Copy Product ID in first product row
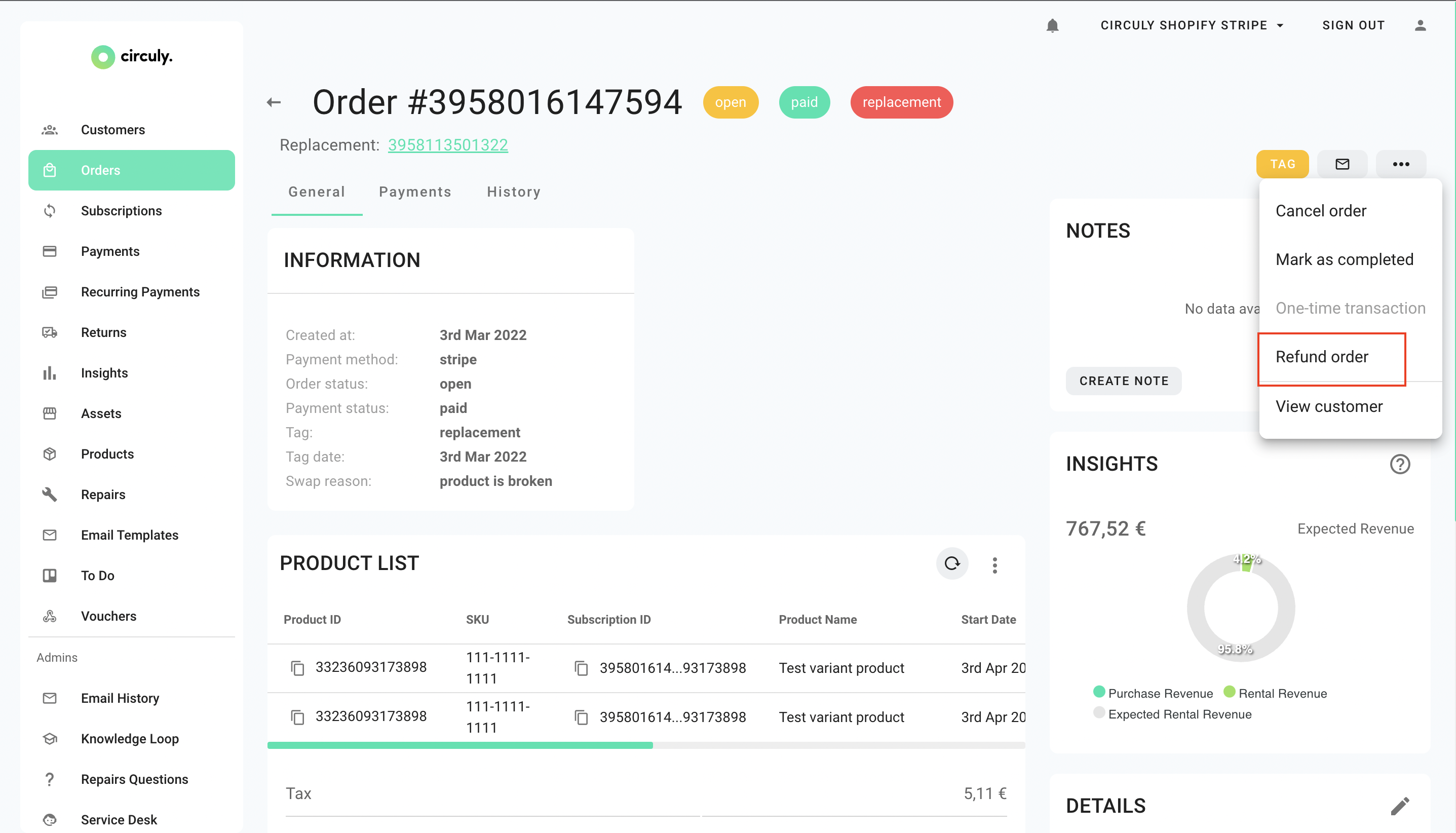This screenshot has width=1456, height=833. (297, 668)
